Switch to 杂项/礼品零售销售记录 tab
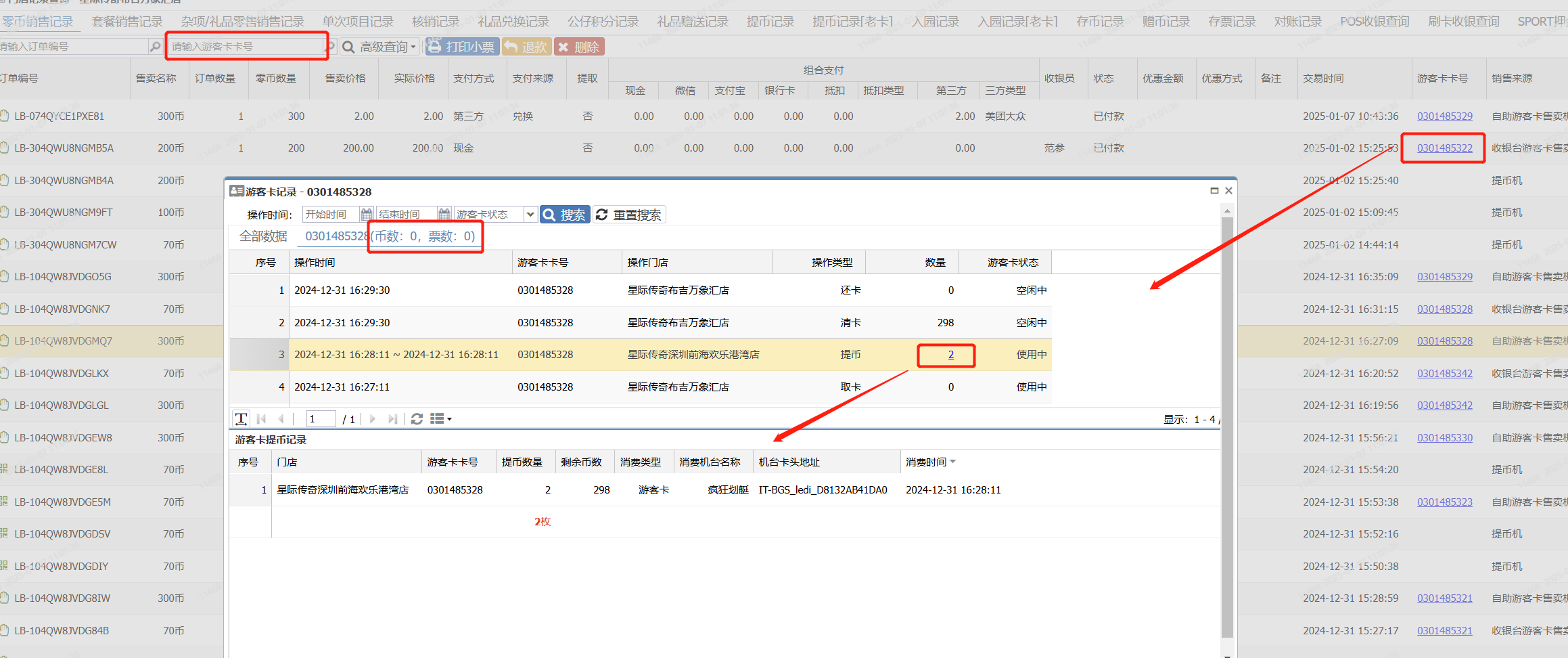 [x=242, y=22]
